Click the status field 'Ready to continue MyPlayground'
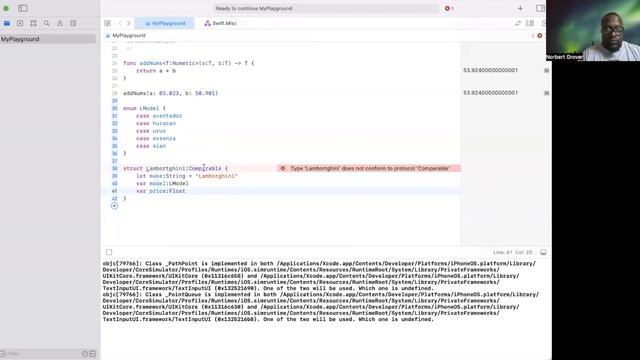 coord(327,8)
